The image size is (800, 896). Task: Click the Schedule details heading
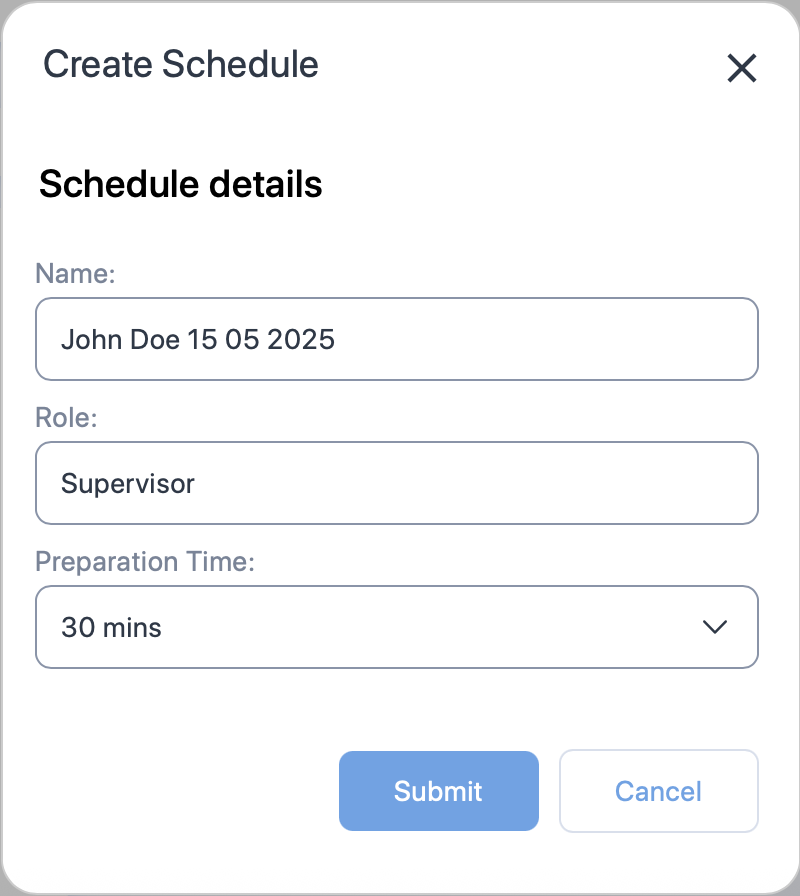[x=180, y=184]
